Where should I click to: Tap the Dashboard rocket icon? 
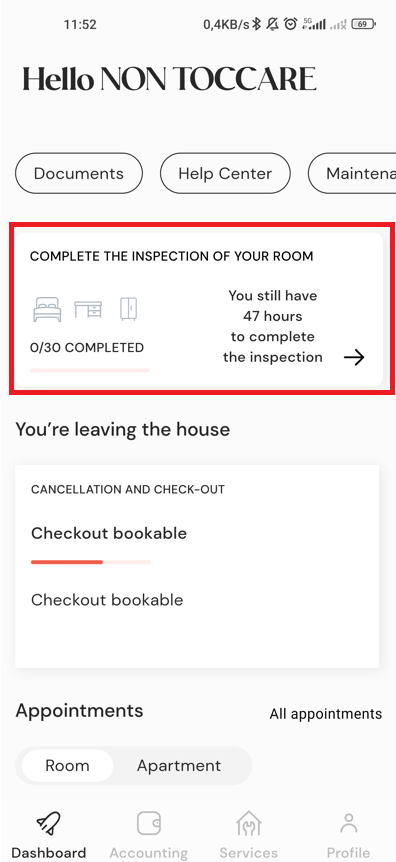point(48,824)
